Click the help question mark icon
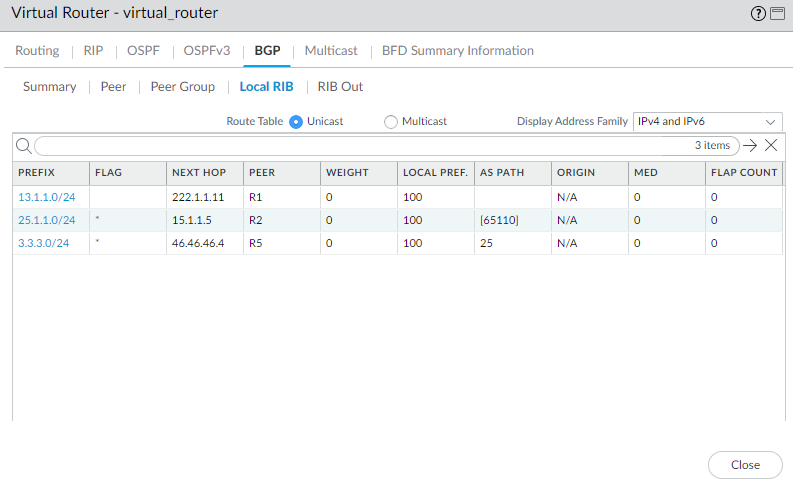This screenshot has height=489, width=793. coord(757,13)
